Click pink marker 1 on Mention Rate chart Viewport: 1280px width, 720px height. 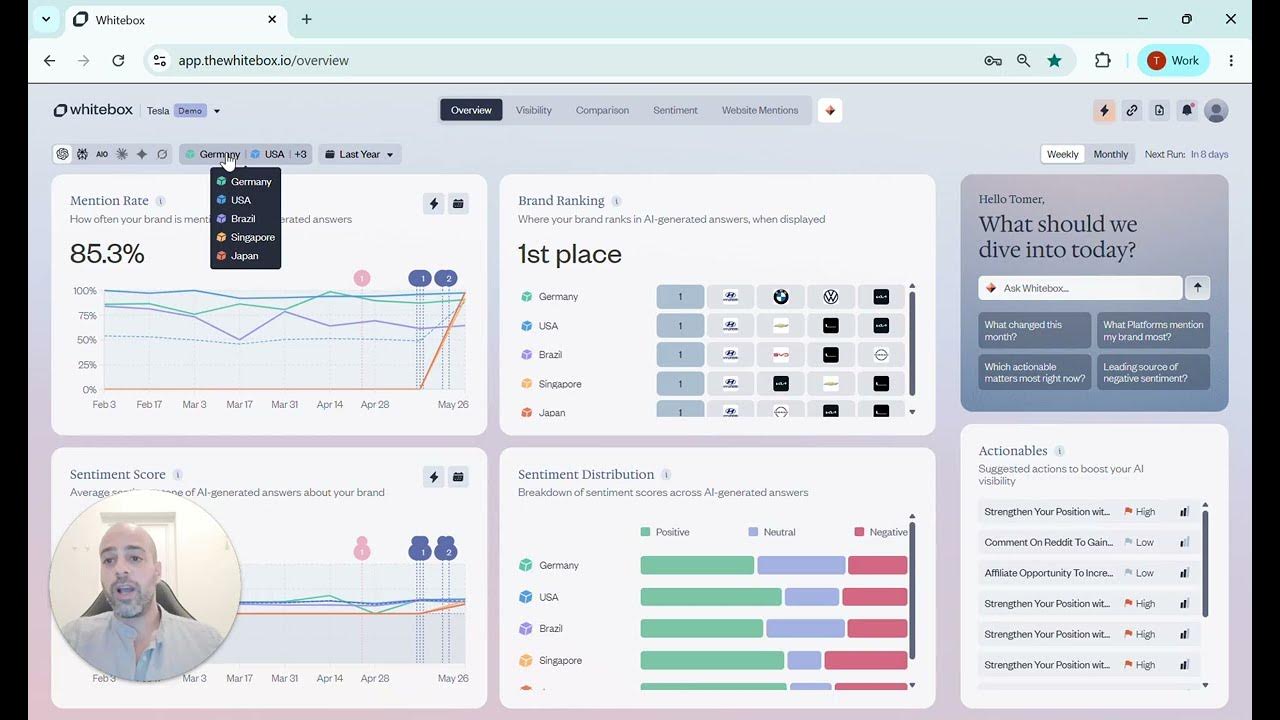click(x=362, y=278)
